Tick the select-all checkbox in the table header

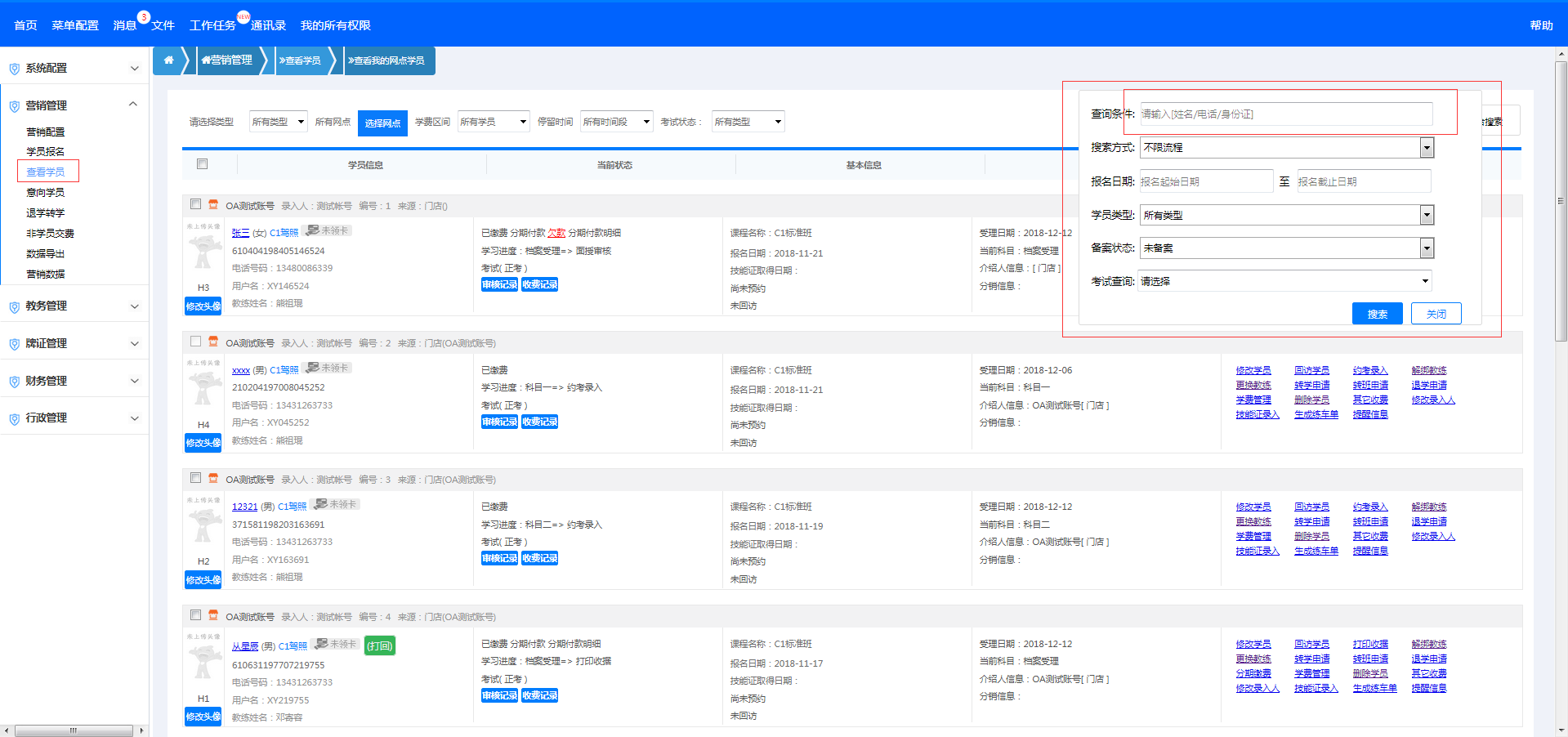coord(202,164)
